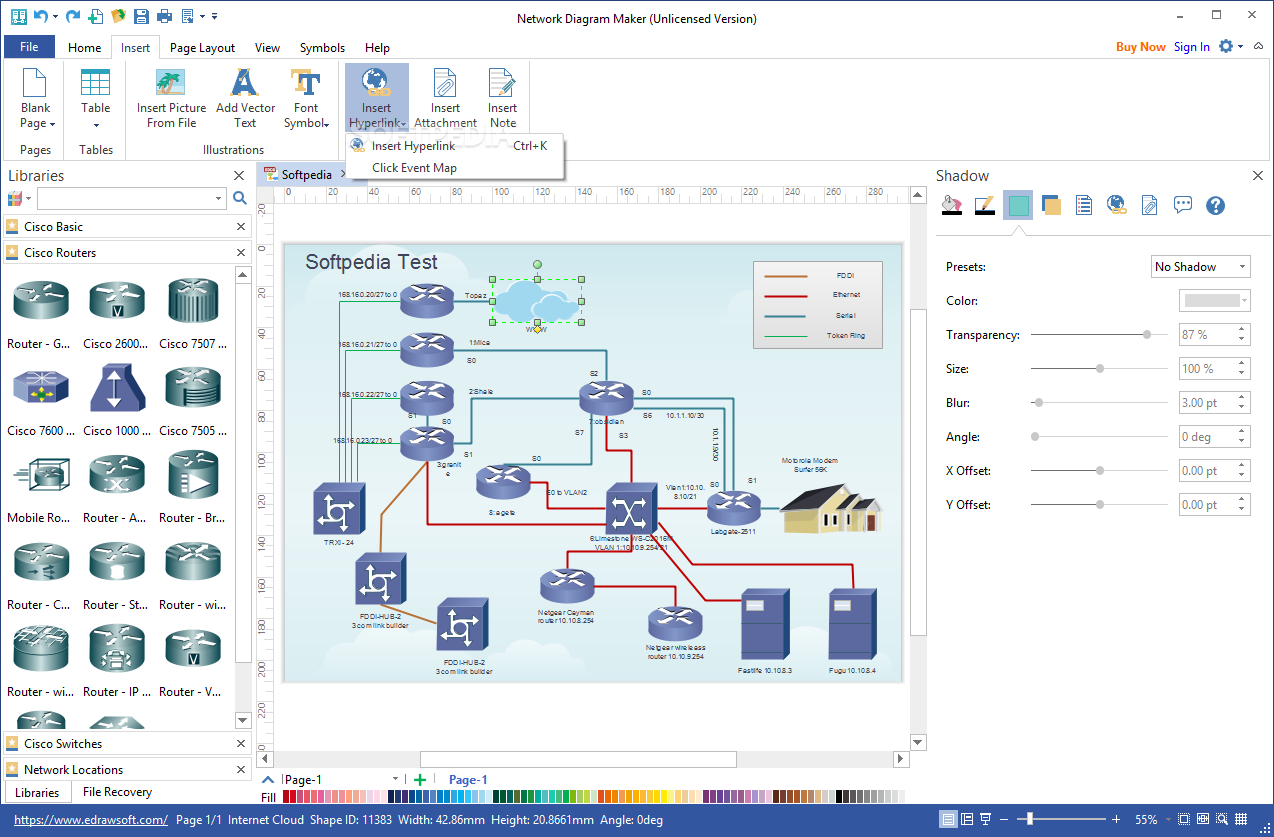Click the Buy Now link
The height and width of the screenshot is (837, 1274).
(x=1140, y=47)
